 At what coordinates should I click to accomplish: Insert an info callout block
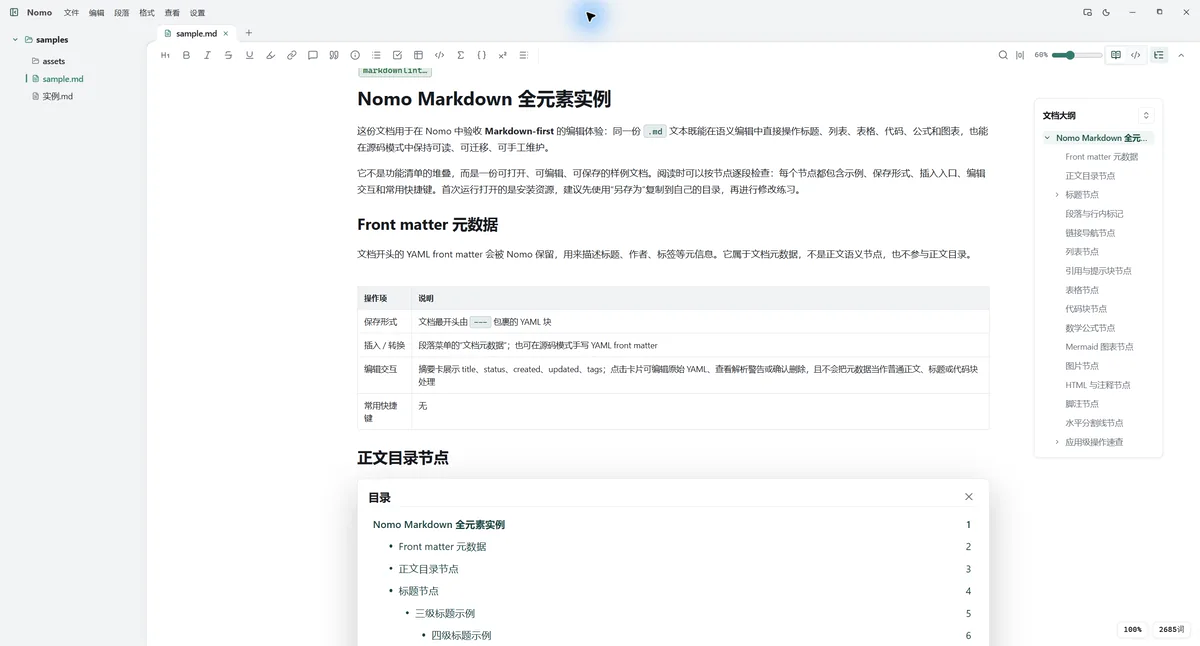pyautogui.click(x=355, y=55)
